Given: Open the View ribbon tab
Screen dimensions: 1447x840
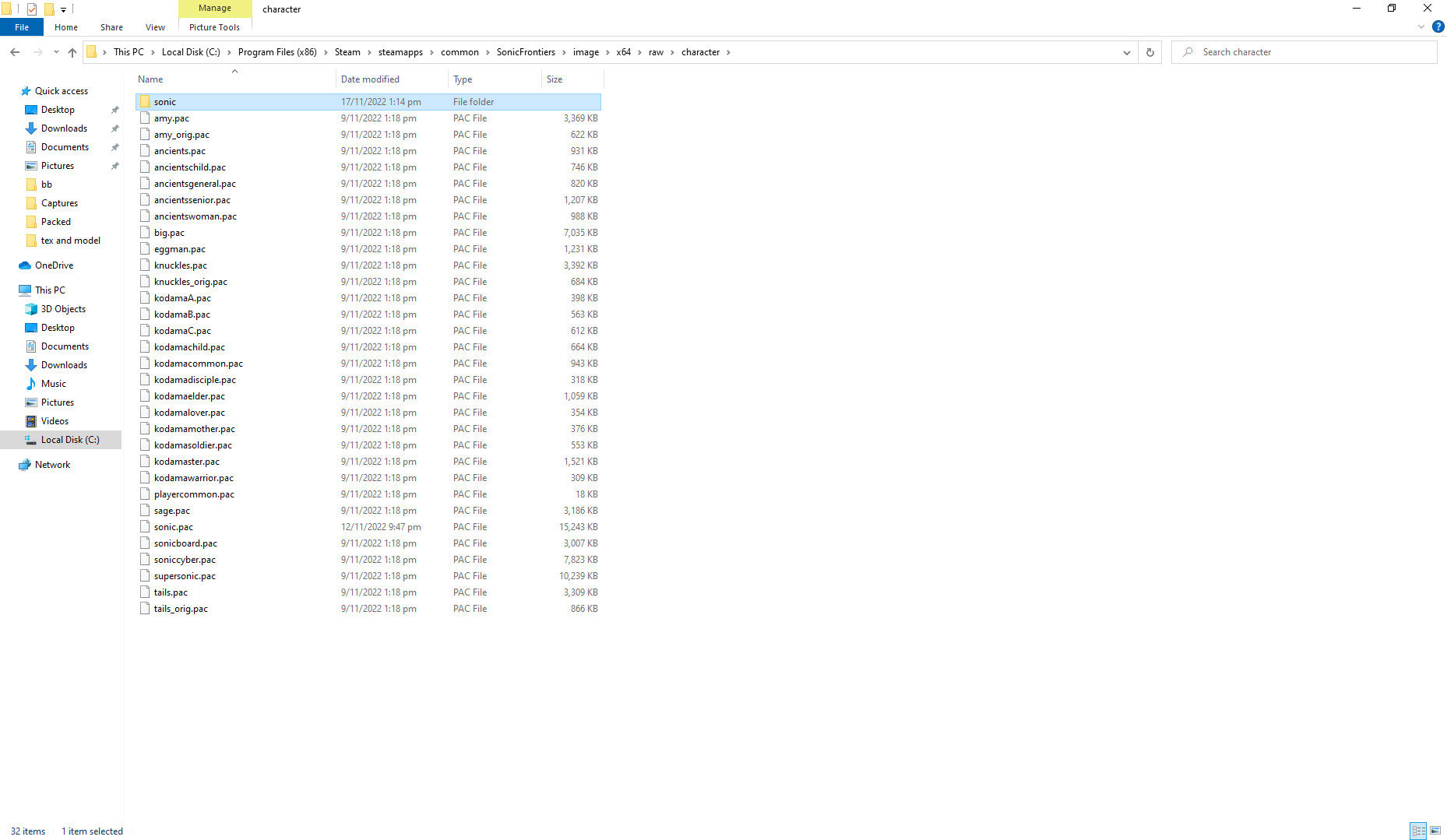Looking at the screenshot, I should (155, 27).
